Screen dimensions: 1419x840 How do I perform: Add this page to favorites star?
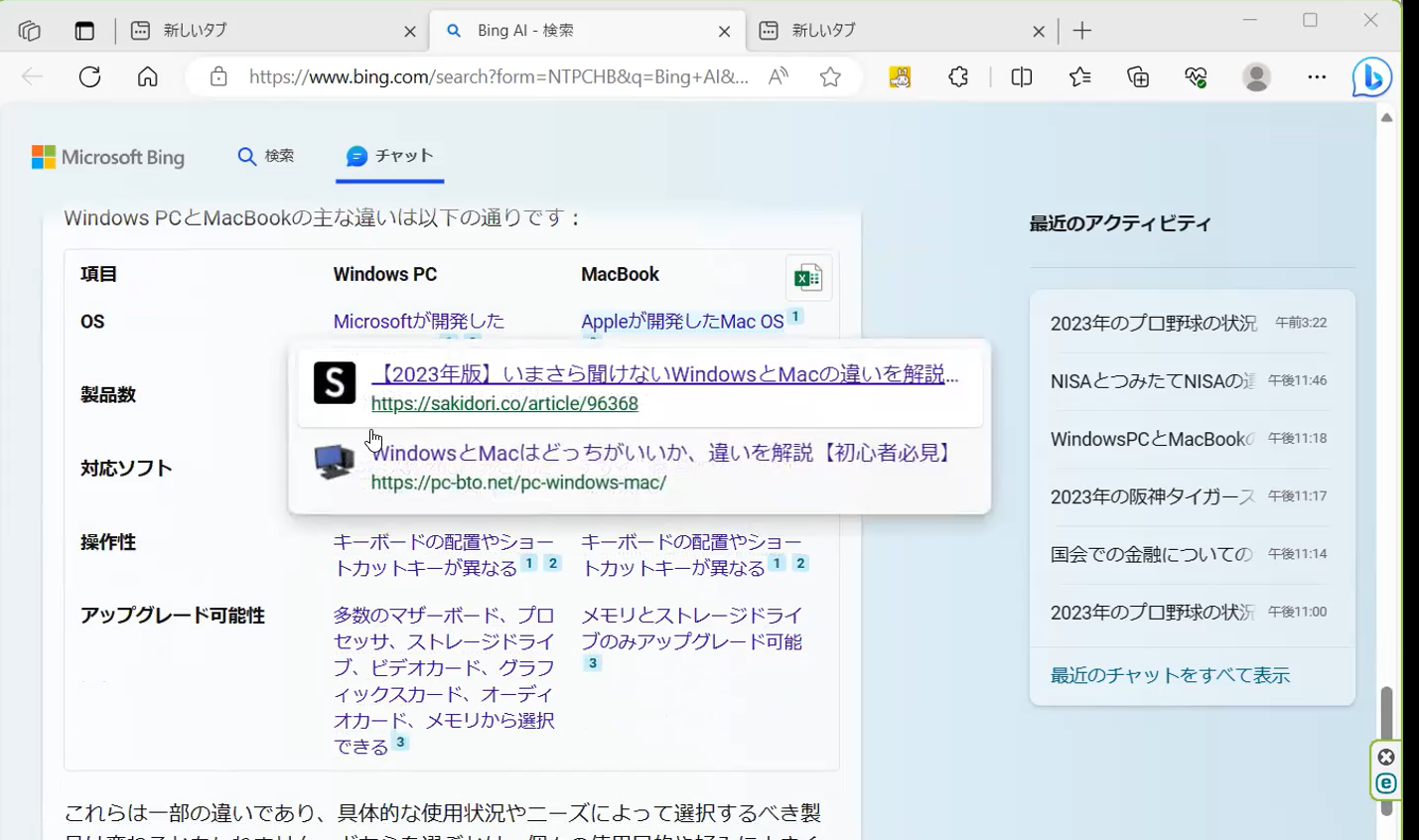pyautogui.click(x=831, y=76)
